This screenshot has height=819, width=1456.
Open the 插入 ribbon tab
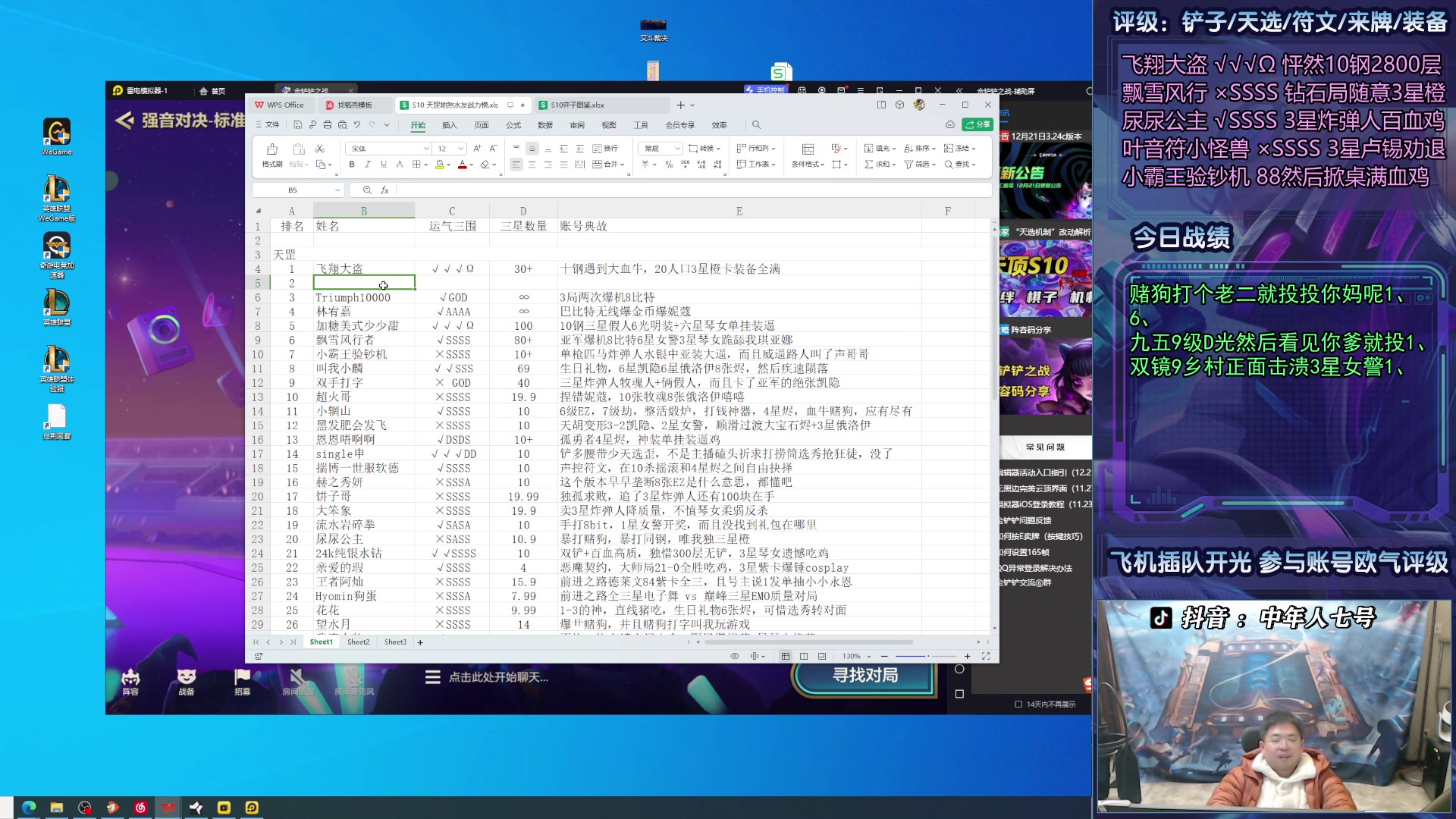450,125
